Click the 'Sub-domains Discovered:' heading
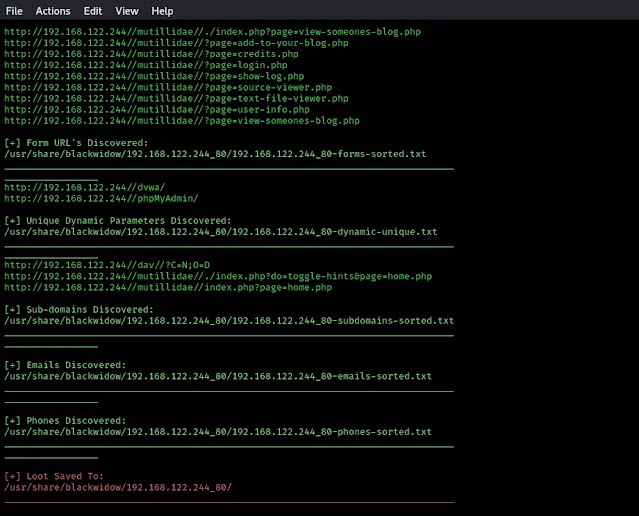Image resolution: width=639 pixels, height=516 pixels. 79,309
